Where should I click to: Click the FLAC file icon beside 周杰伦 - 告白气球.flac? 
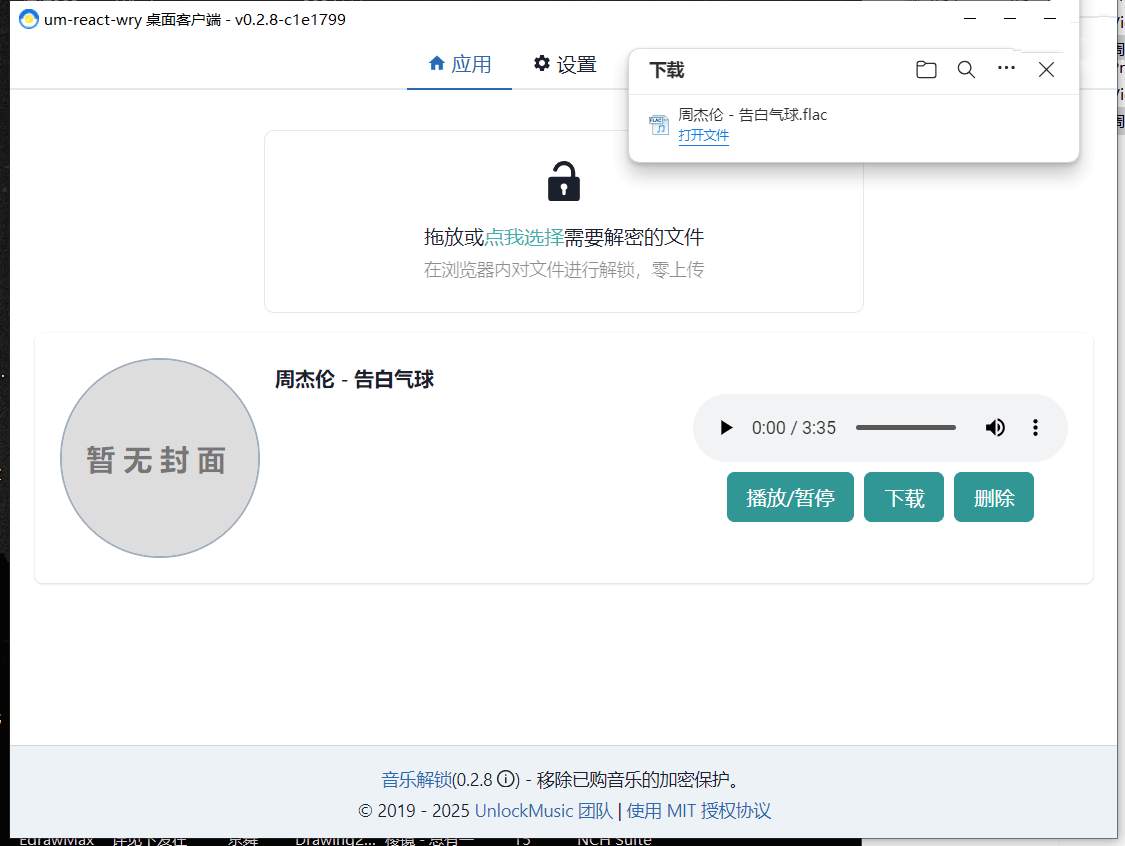[x=658, y=124]
